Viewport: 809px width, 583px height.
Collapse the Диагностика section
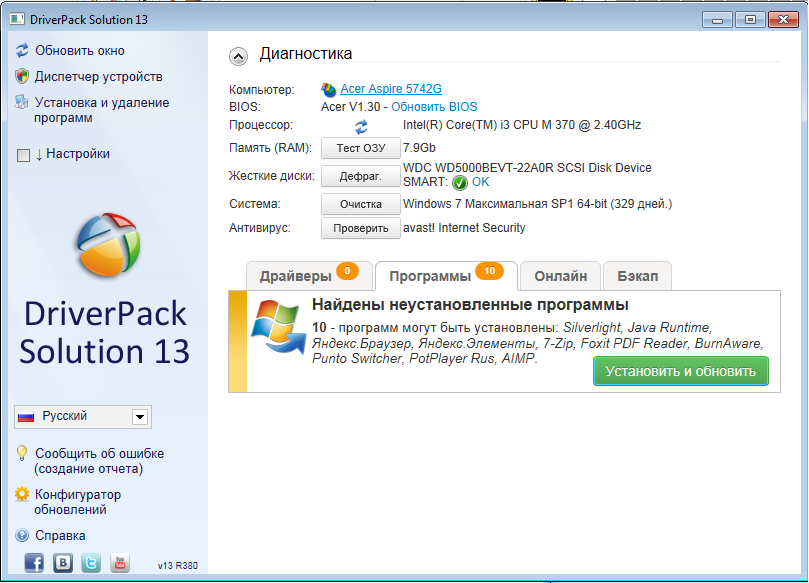[x=238, y=56]
